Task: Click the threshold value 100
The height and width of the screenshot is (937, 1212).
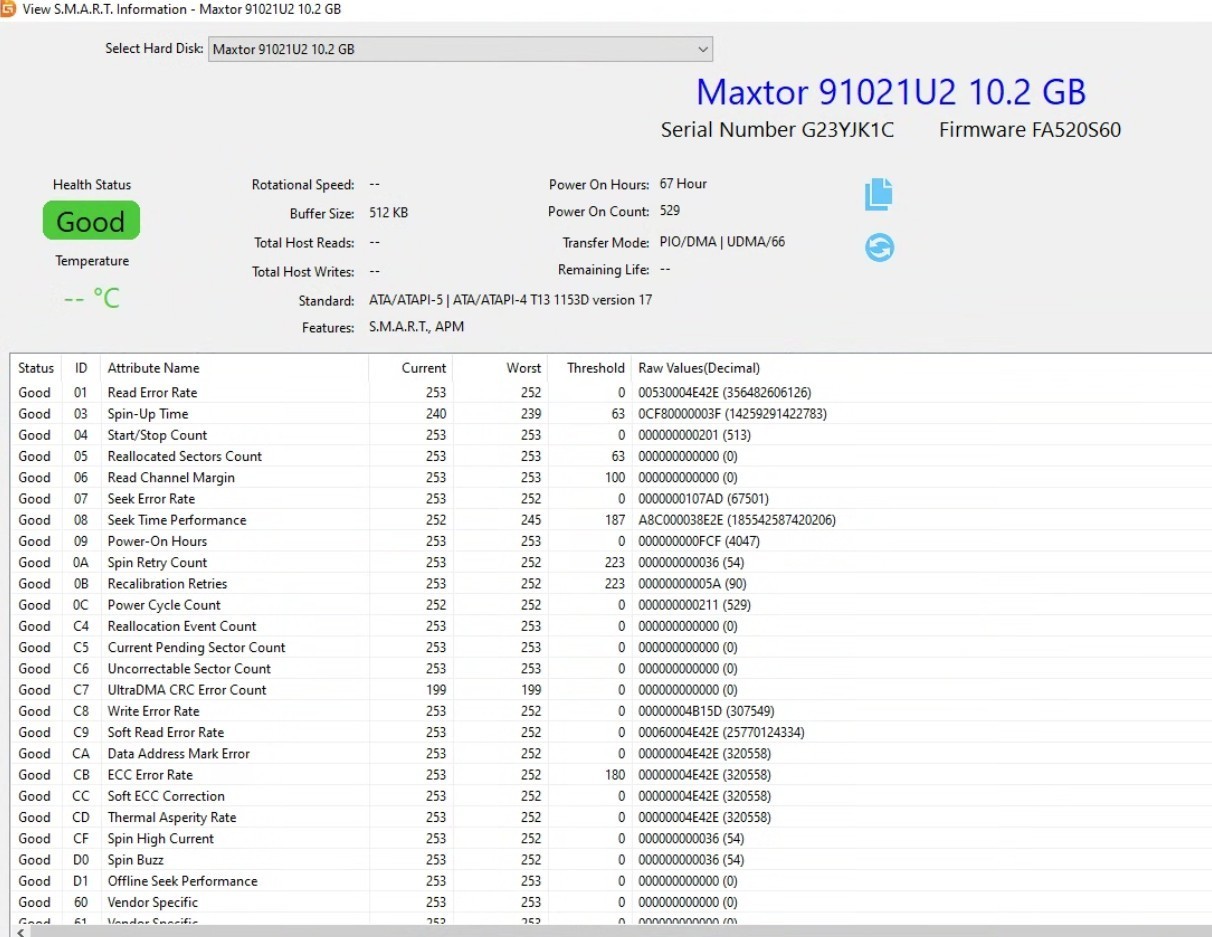Action: [614, 477]
